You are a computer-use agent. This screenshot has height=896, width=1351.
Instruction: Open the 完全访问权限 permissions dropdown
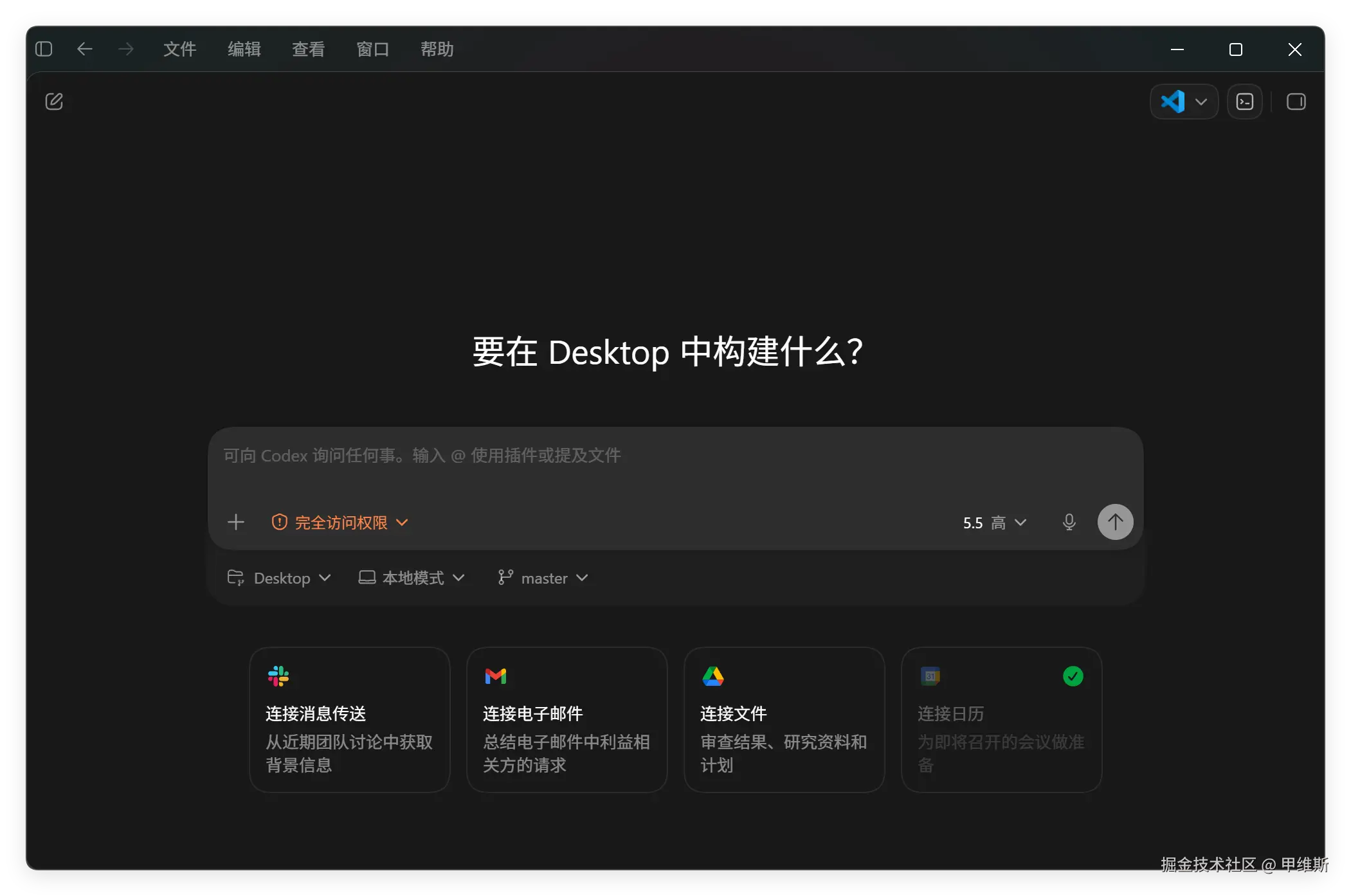click(340, 522)
